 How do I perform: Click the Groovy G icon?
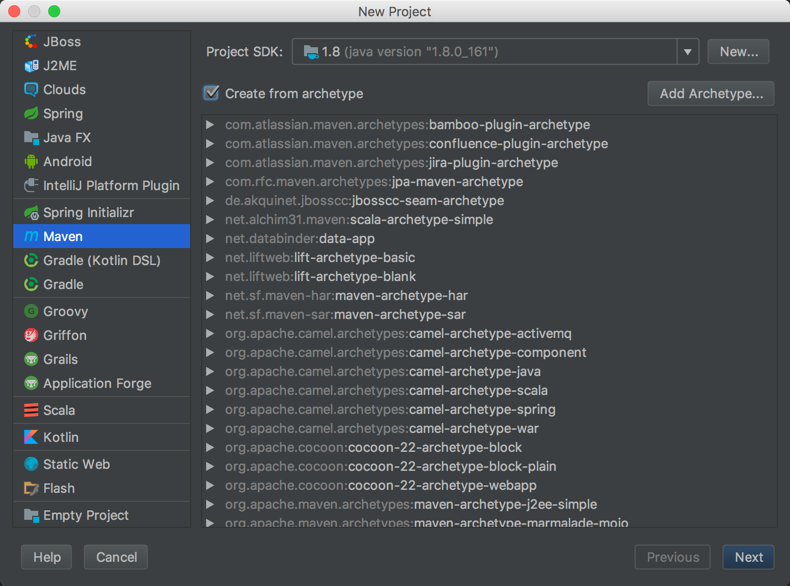pyautogui.click(x=31, y=311)
